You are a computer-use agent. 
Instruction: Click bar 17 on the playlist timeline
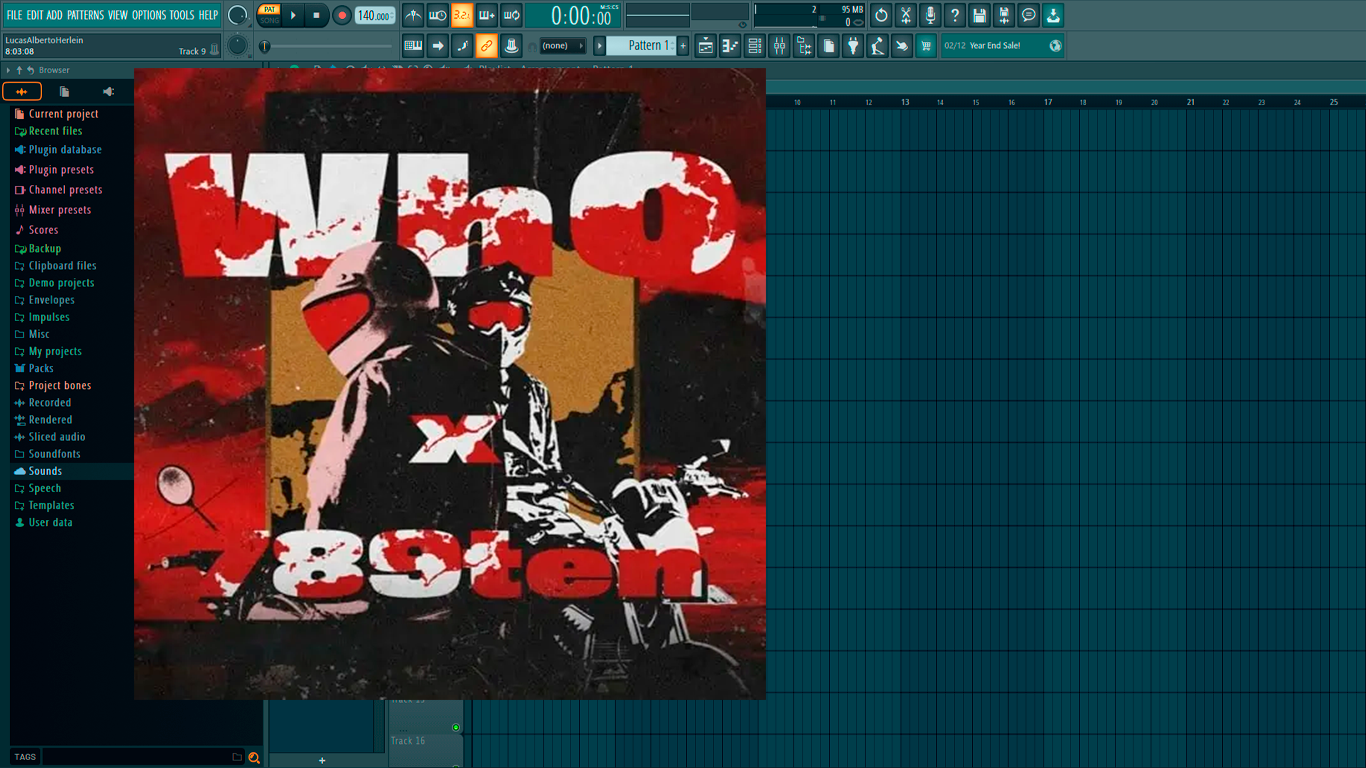point(1048,102)
